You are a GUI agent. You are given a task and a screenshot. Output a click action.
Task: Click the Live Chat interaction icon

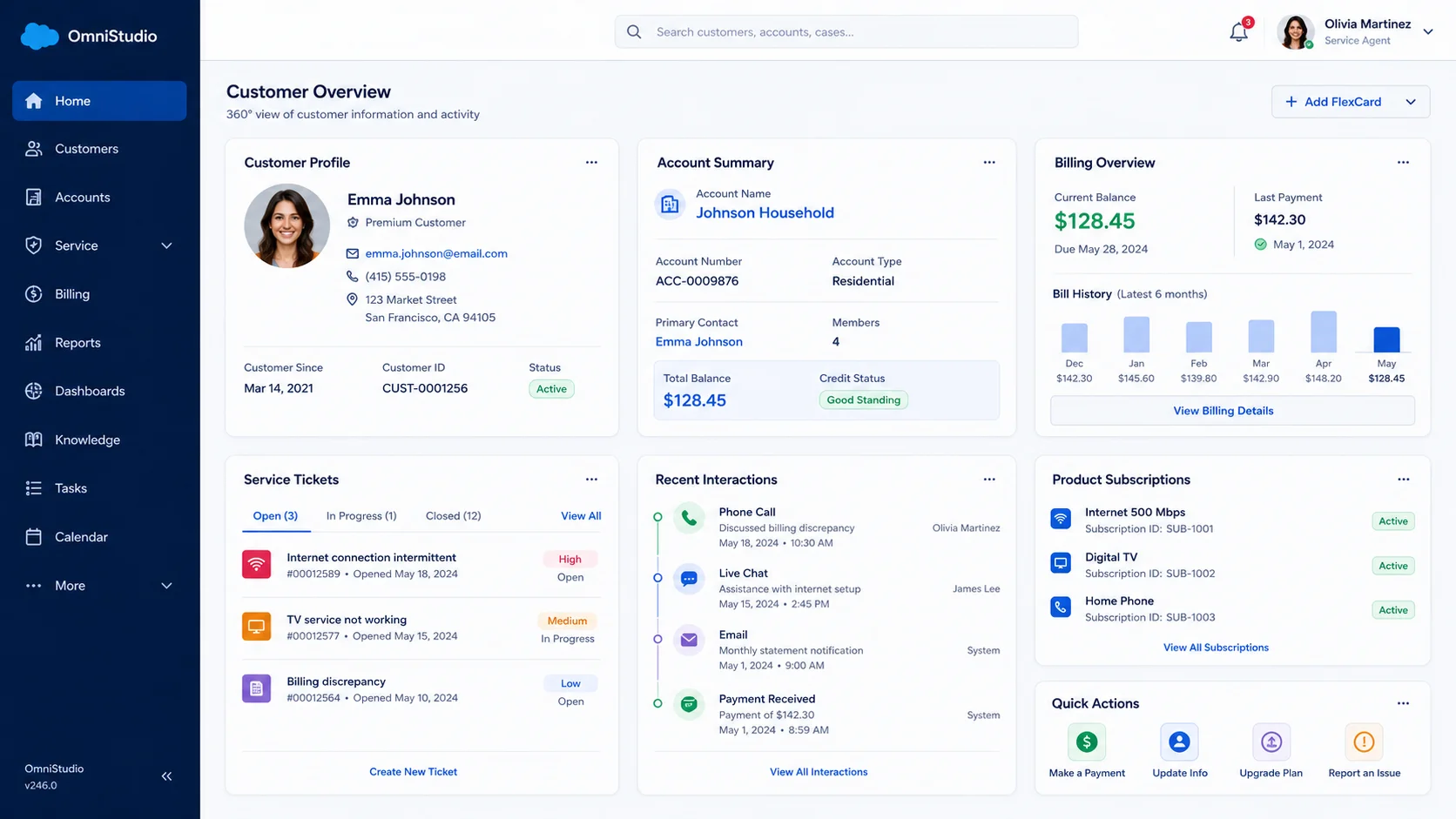tap(689, 579)
